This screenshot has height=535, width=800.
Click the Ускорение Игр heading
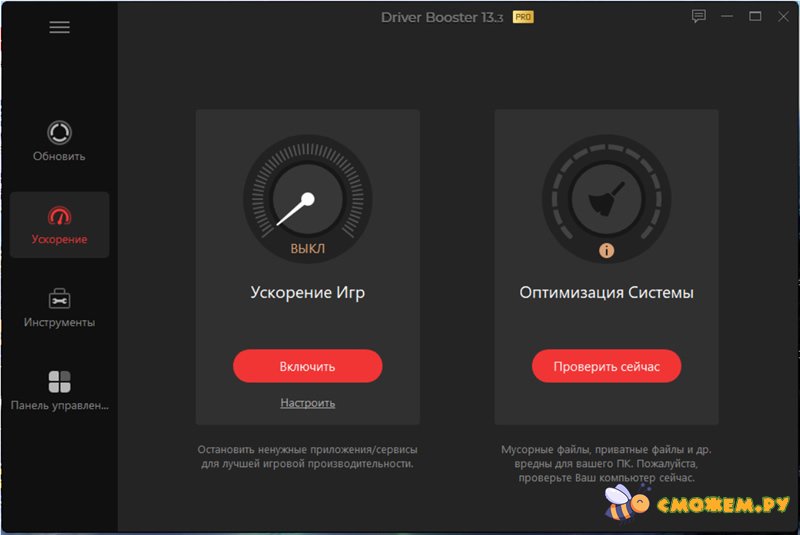click(x=307, y=293)
